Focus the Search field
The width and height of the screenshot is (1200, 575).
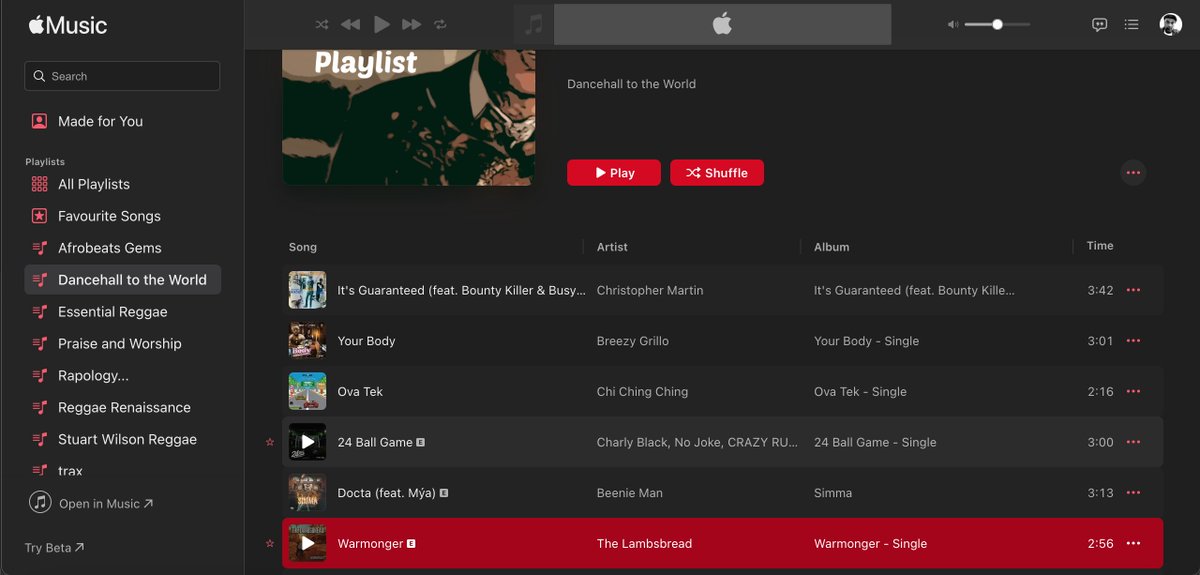pos(122,76)
